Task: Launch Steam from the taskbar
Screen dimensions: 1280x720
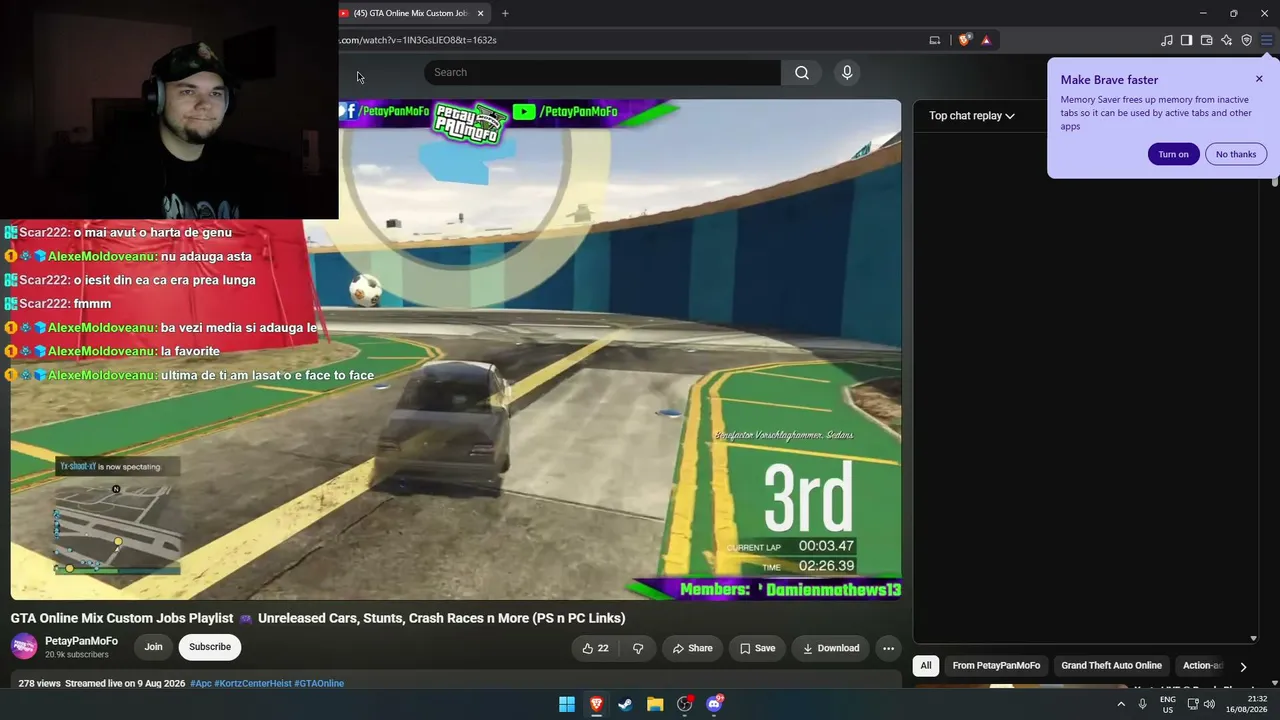Action: point(625,704)
